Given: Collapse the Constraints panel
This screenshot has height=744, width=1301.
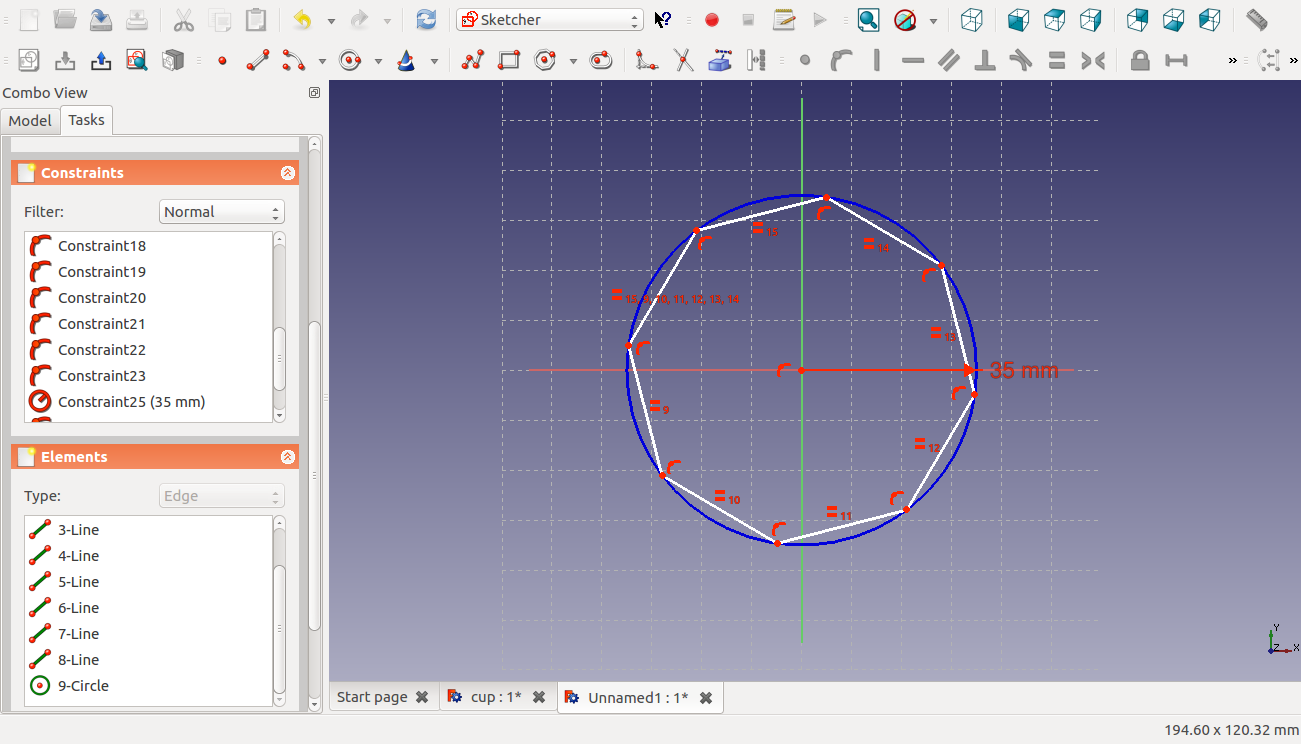Looking at the screenshot, I should coord(288,172).
